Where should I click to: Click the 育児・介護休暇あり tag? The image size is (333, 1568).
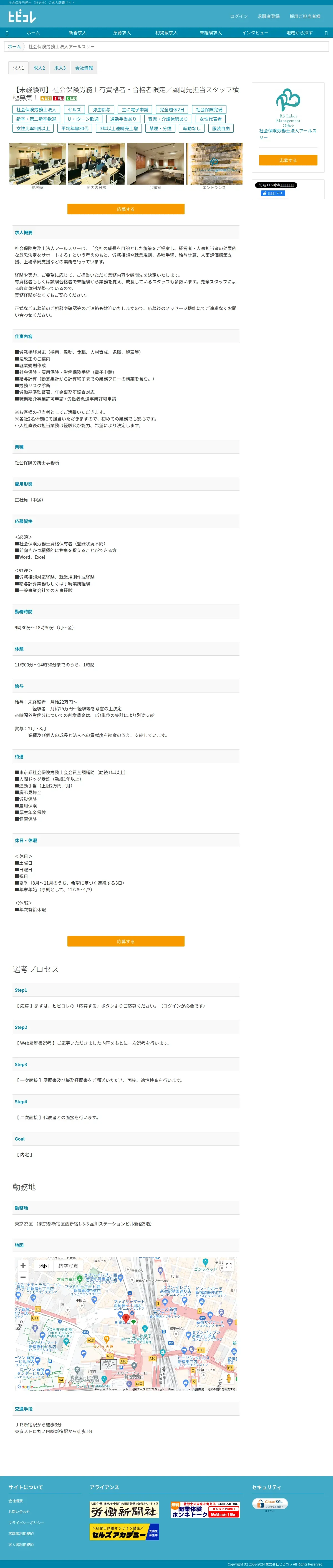(168, 119)
